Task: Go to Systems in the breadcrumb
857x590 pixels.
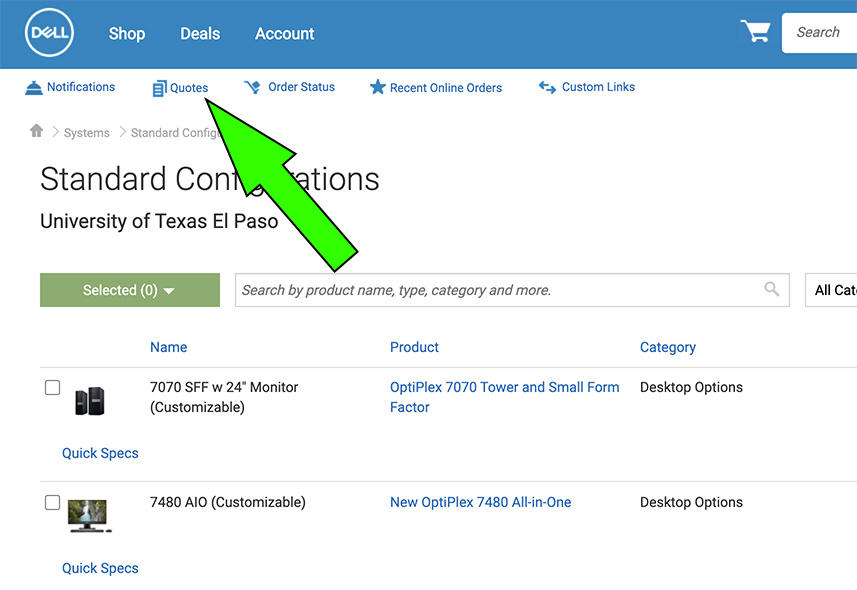Action: [87, 133]
